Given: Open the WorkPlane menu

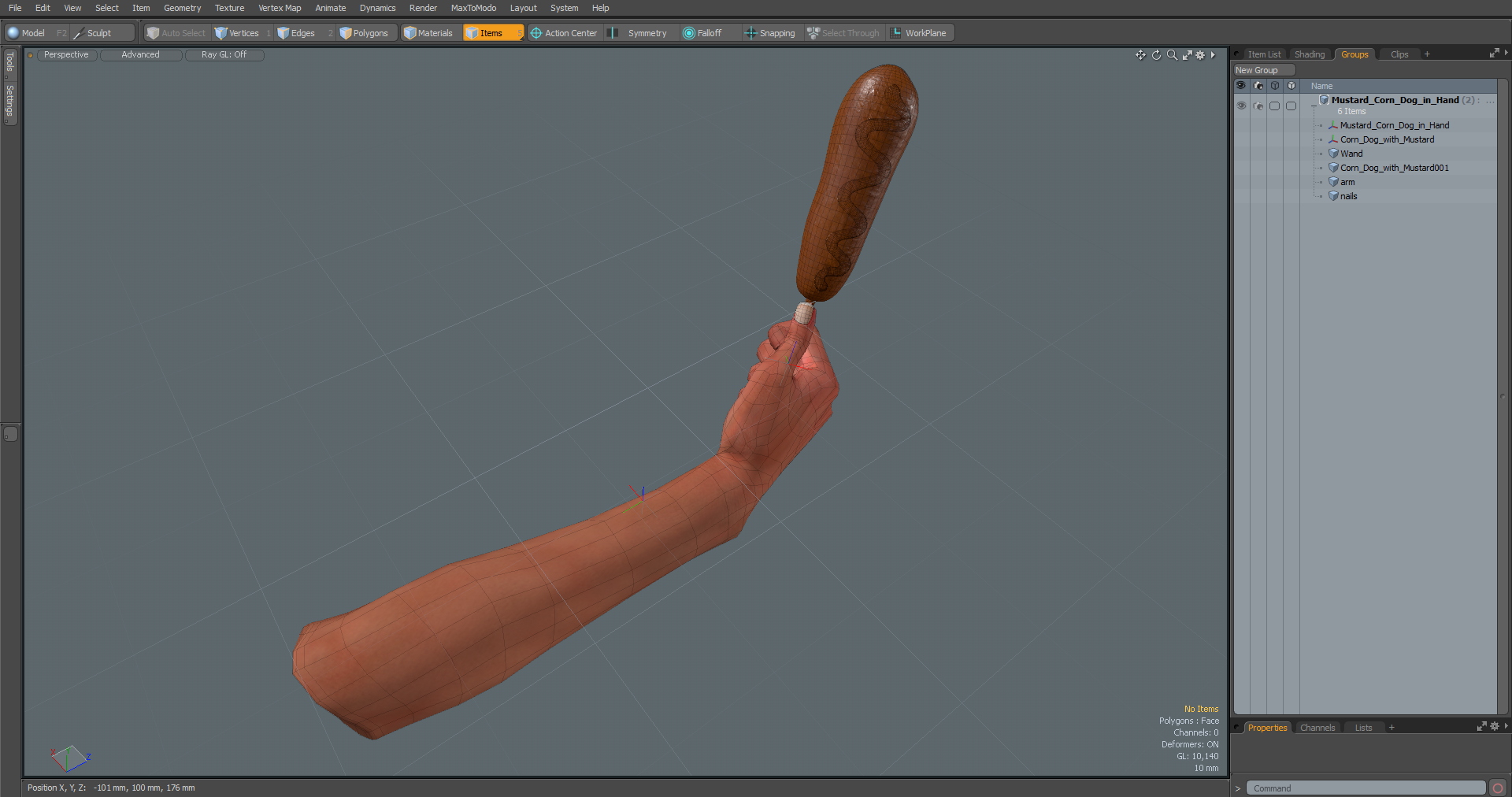Looking at the screenshot, I should [x=919, y=33].
